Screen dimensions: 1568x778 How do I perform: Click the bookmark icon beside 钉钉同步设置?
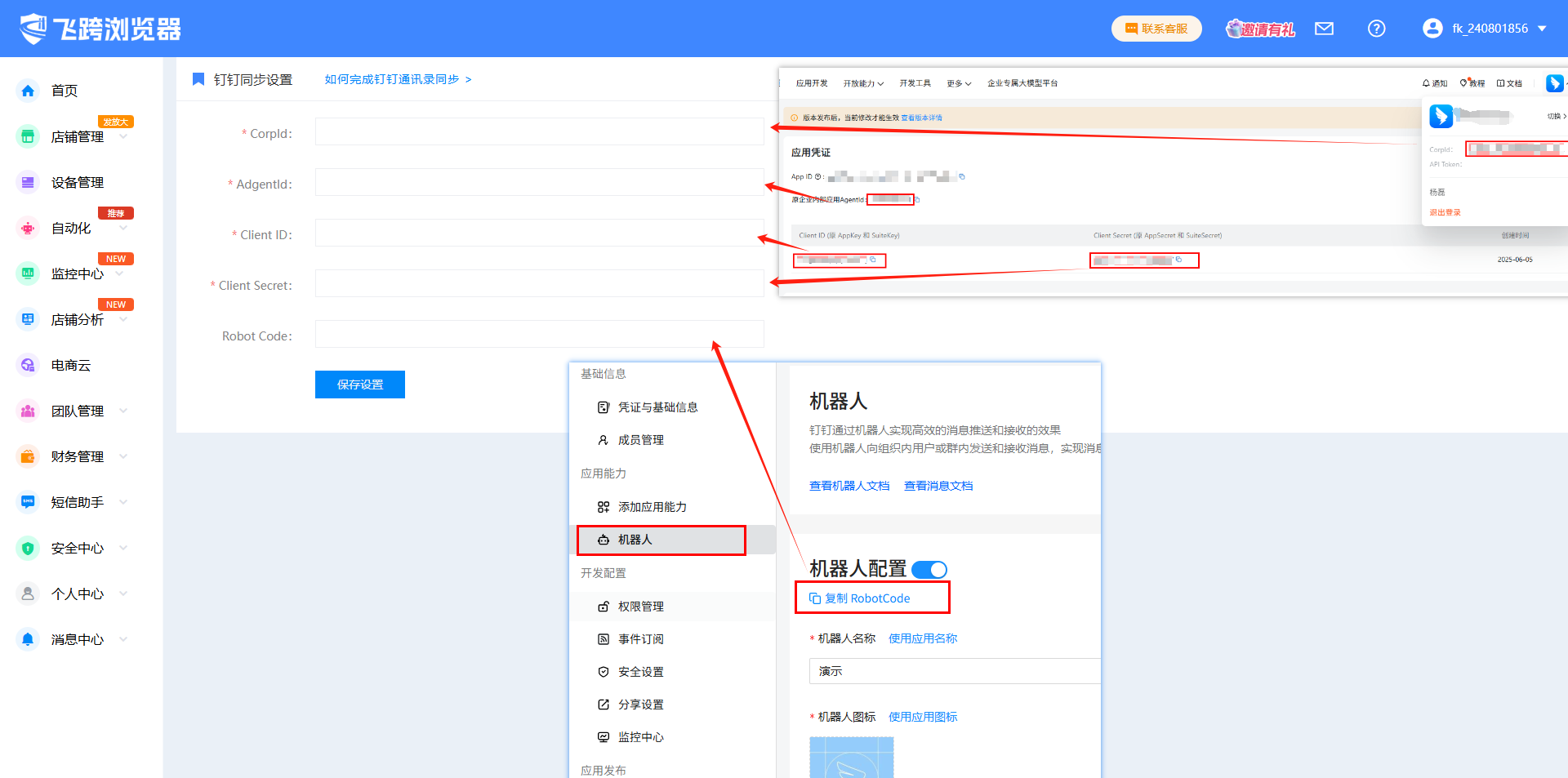tap(198, 79)
